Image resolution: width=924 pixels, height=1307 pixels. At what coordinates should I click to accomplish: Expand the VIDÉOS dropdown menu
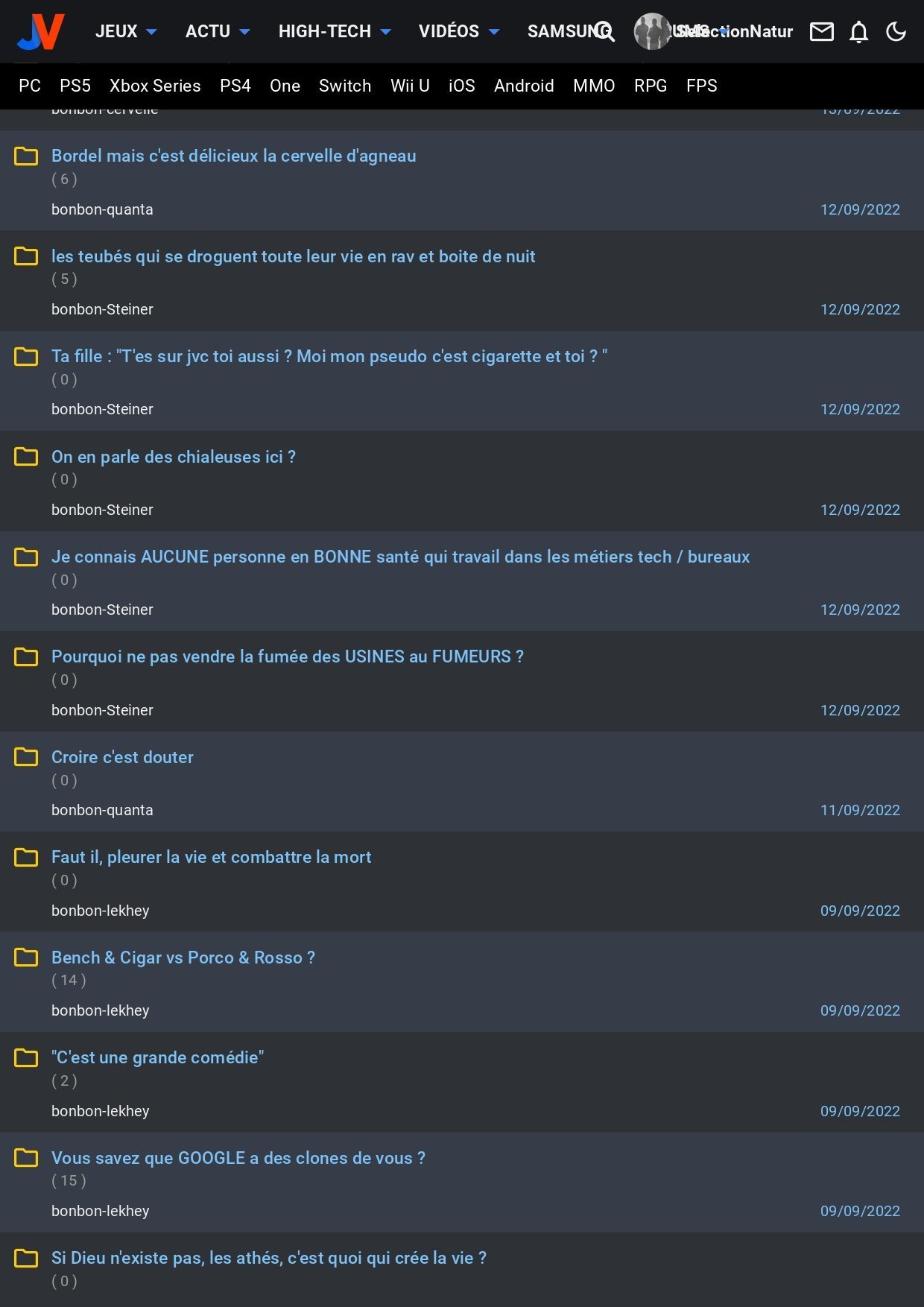(458, 31)
